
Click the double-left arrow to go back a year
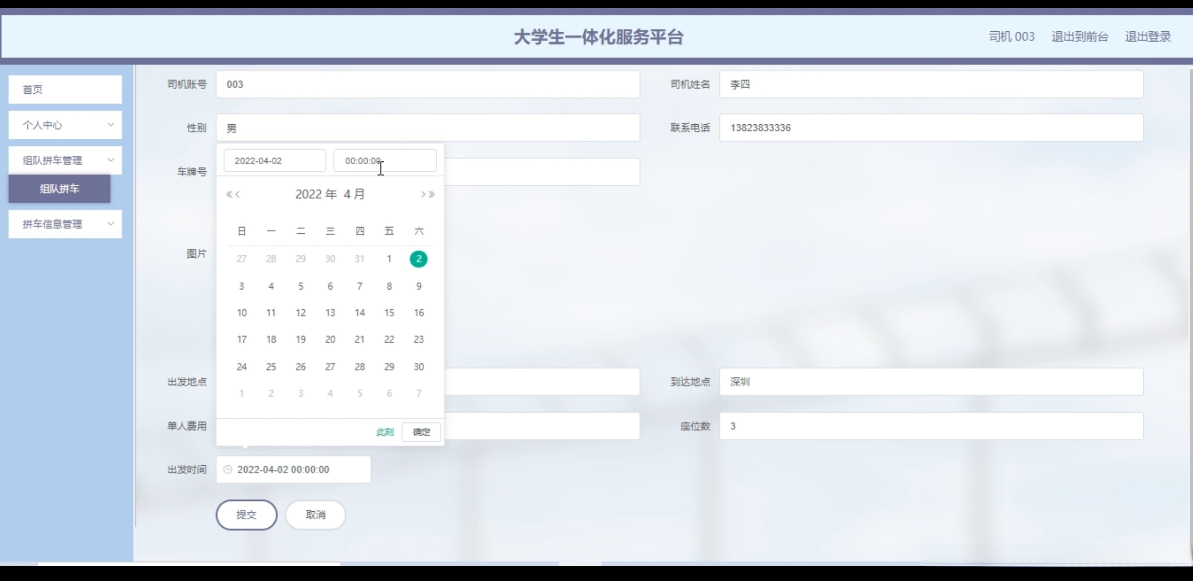(228, 194)
